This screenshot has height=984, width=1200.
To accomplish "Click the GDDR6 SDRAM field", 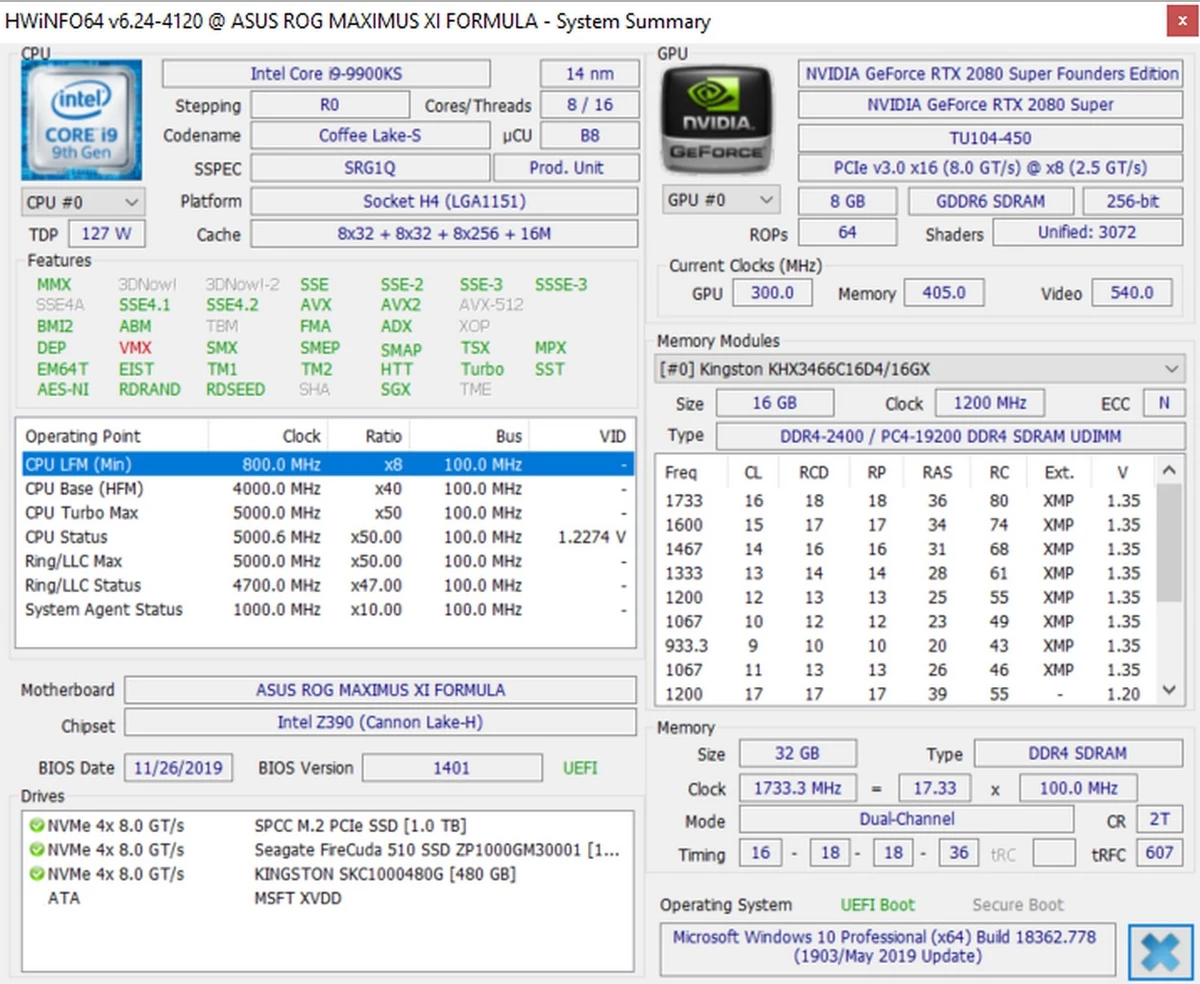I will [x=990, y=201].
